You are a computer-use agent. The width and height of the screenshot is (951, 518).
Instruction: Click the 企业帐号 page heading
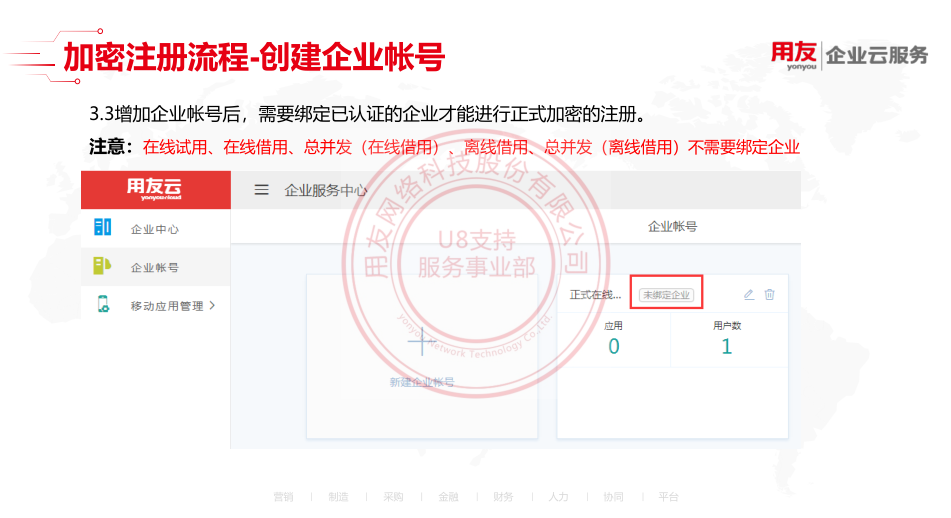click(673, 226)
